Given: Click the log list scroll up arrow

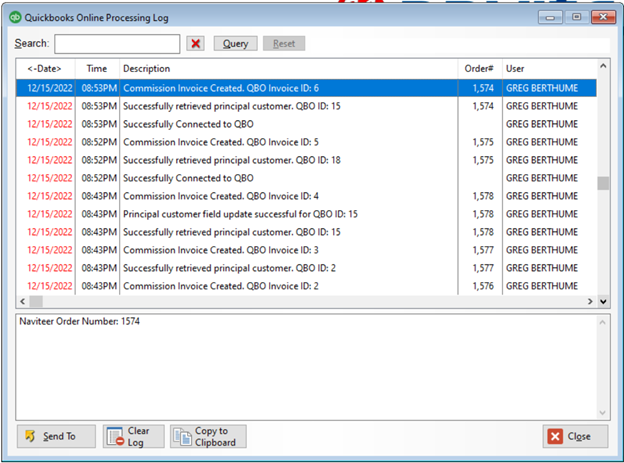Looking at the screenshot, I should pos(603,66).
